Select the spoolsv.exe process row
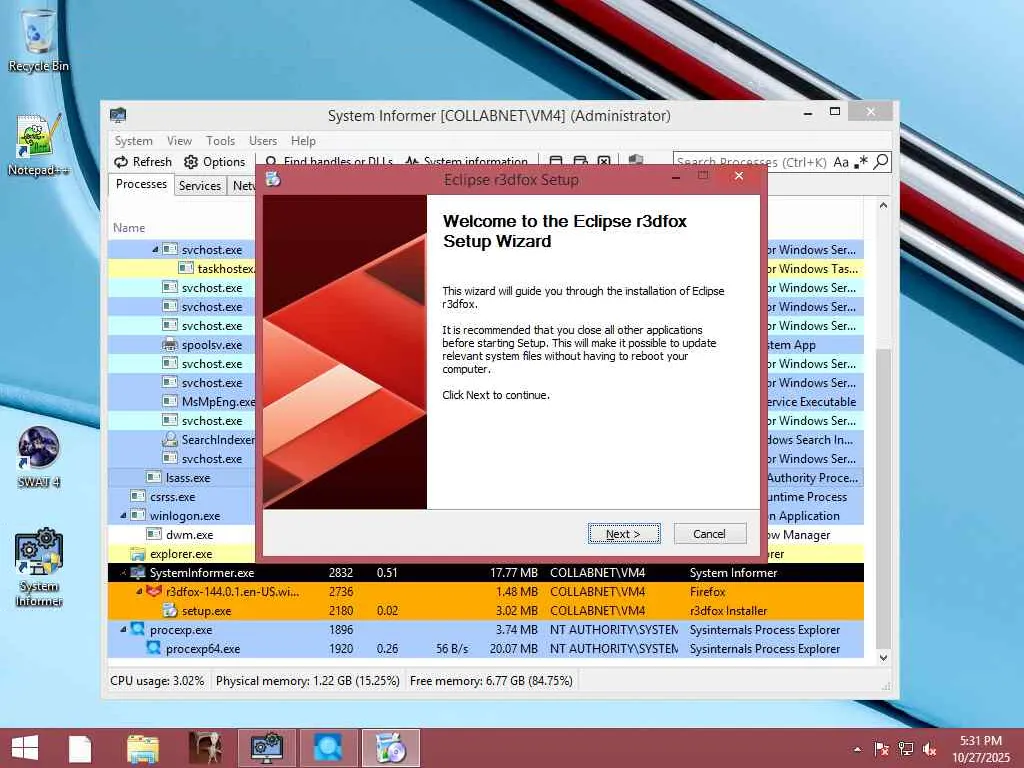Viewport: 1024px width, 768px height. (182, 344)
